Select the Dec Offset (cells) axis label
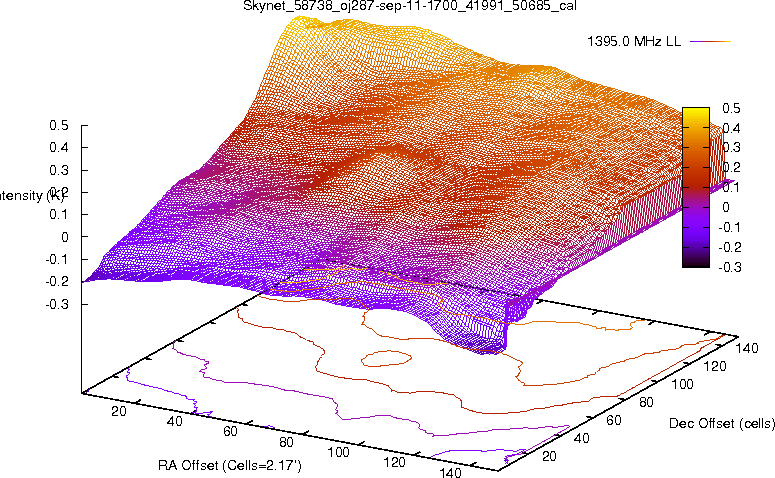Screen dimensions: 775x478 pyautogui.click(x=722, y=424)
